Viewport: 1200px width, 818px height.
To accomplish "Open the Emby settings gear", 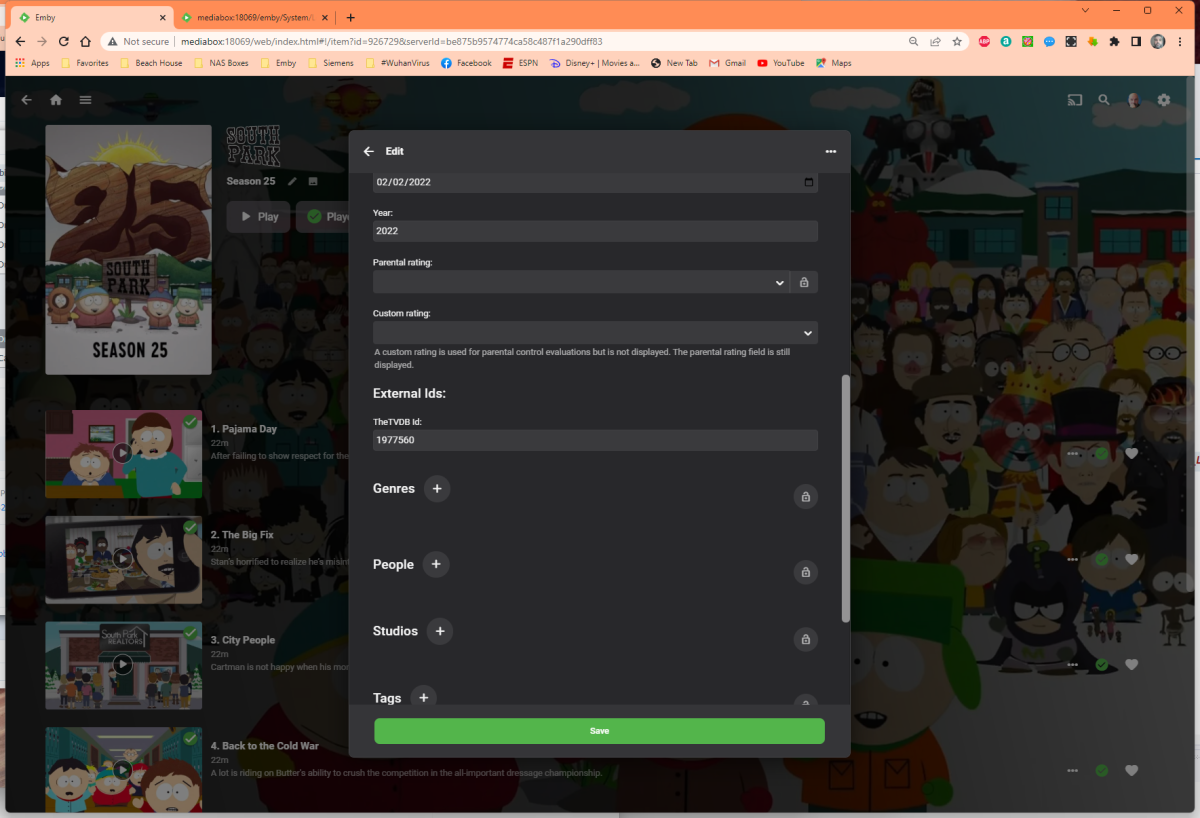I will pyautogui.click(x=1163, y=100).
